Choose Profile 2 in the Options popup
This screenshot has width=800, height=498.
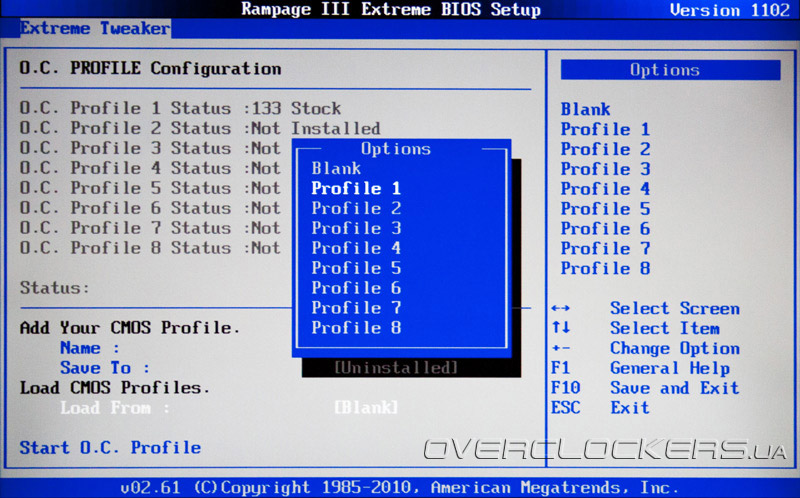[x=356, y=208]
